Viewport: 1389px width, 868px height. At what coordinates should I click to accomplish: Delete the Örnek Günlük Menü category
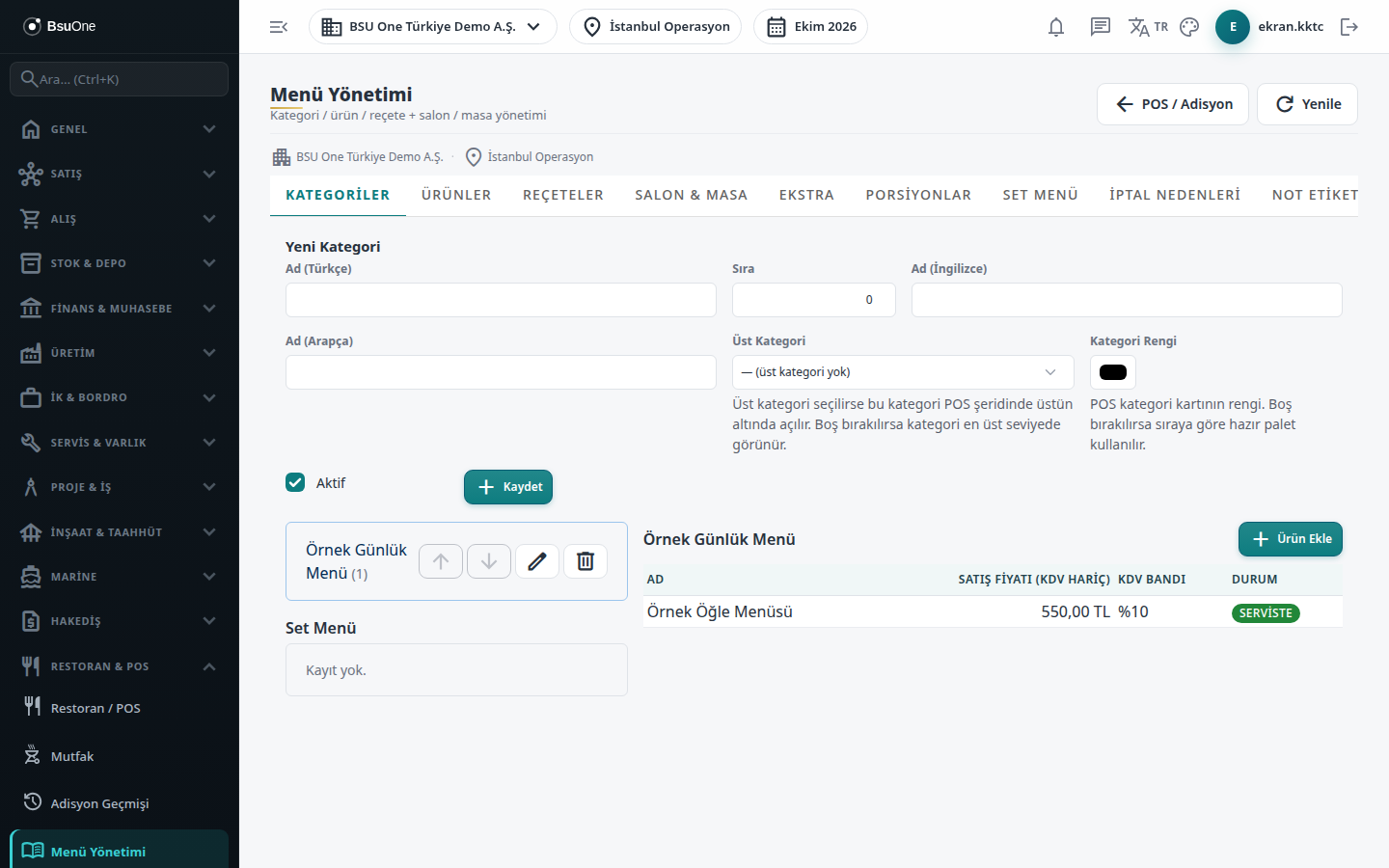tap(586, 561)
